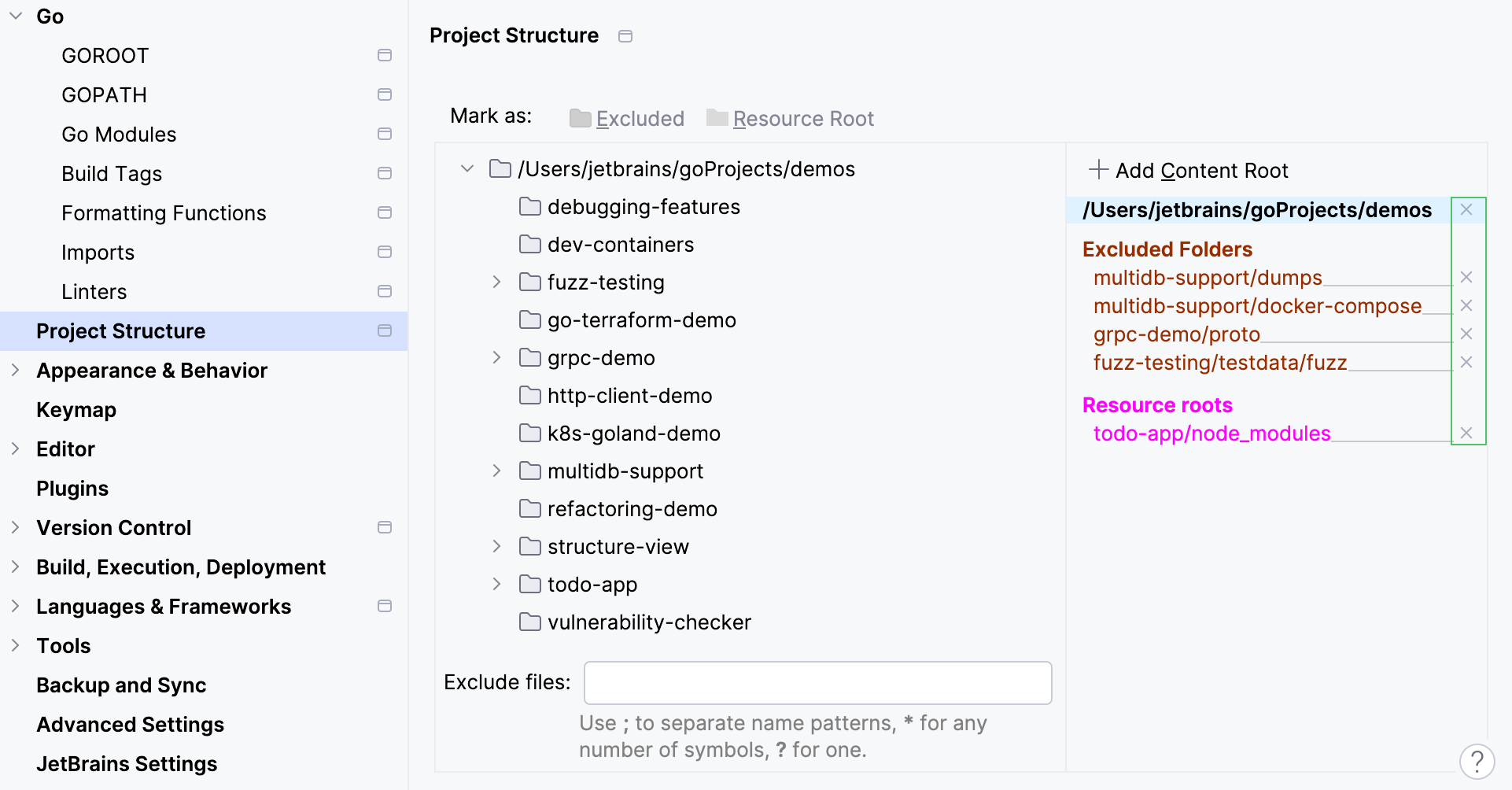Expand the structure-view folder
Viewport: 1512px width, 790px height.
tap(496, 546)
